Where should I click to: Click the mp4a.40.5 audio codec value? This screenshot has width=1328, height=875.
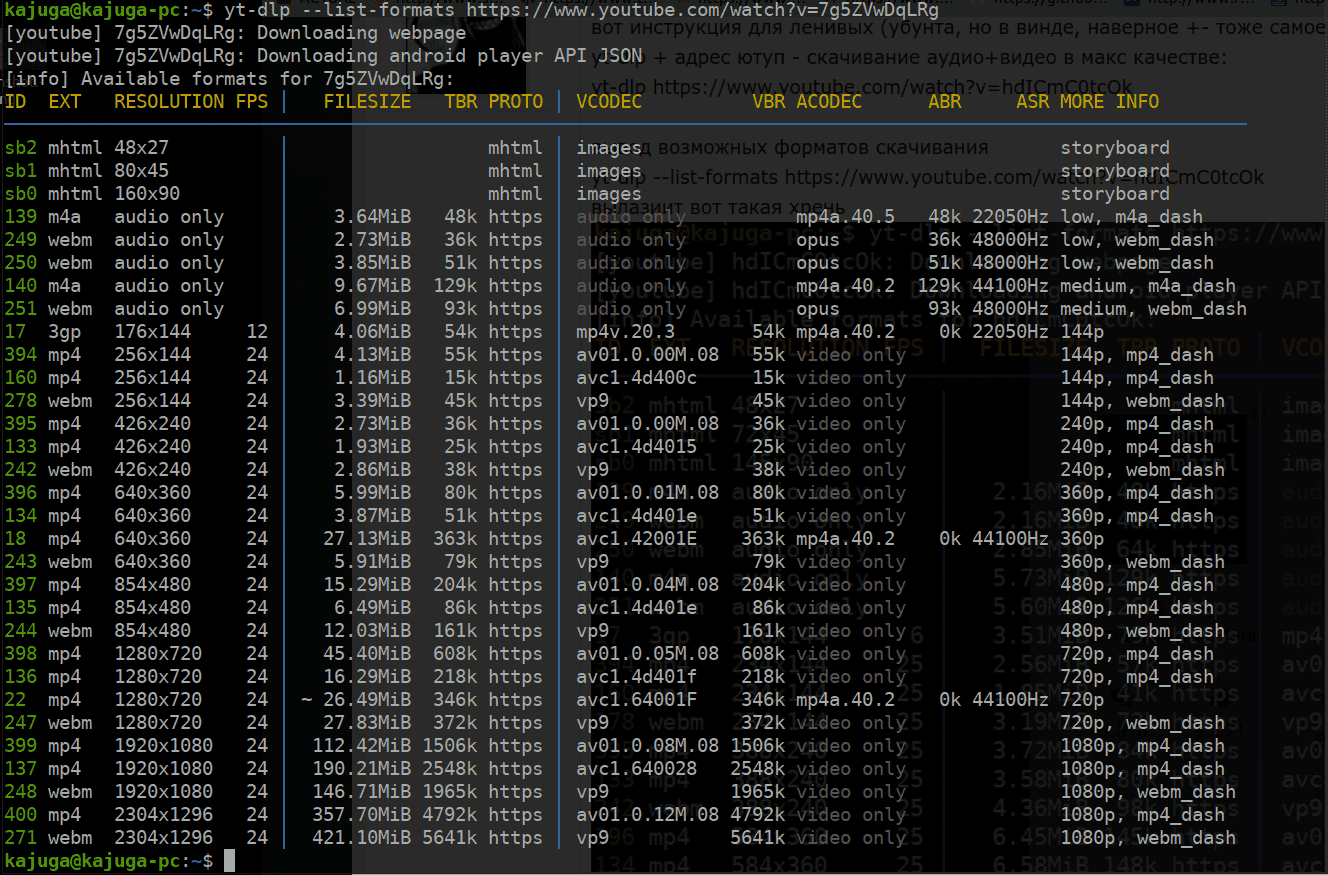click(845, 217)
